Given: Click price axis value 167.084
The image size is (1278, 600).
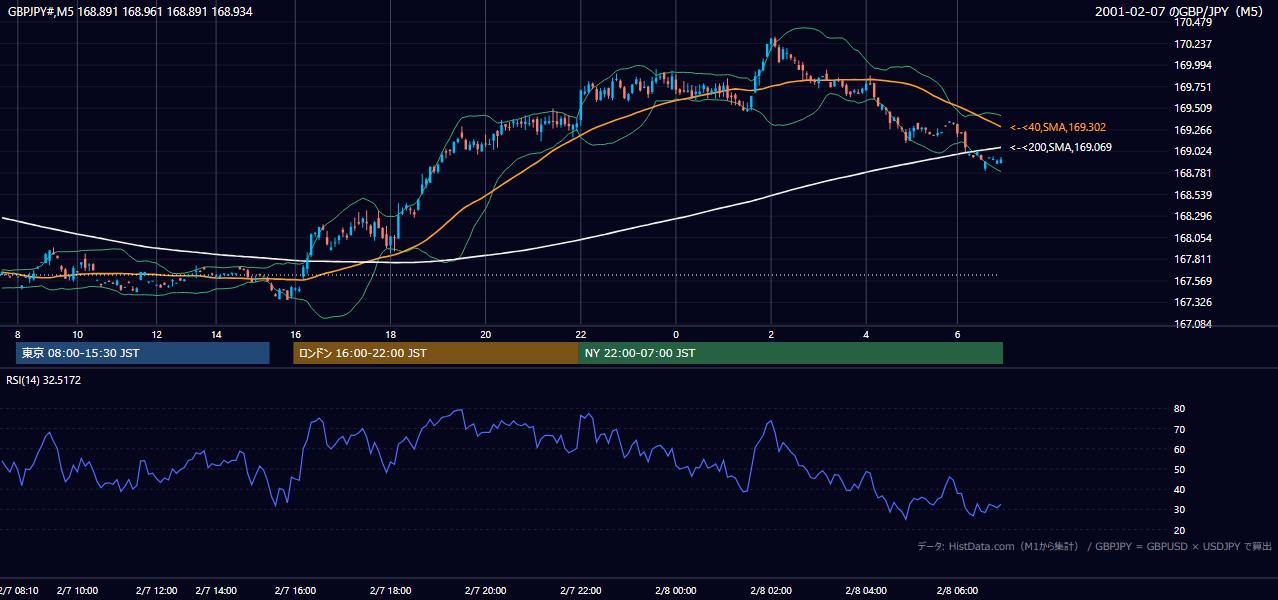Looking at the screenshot, I should pos(1193,324).
